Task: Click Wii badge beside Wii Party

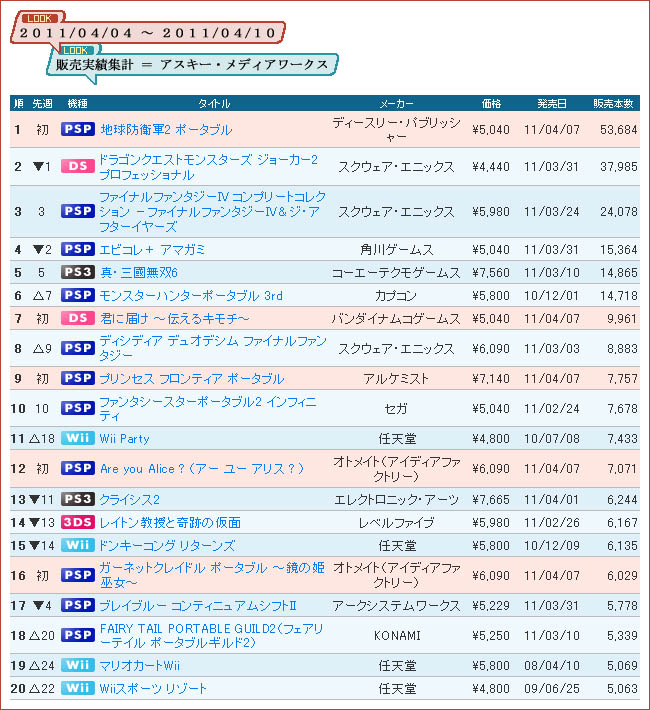Action: (78, 438)
